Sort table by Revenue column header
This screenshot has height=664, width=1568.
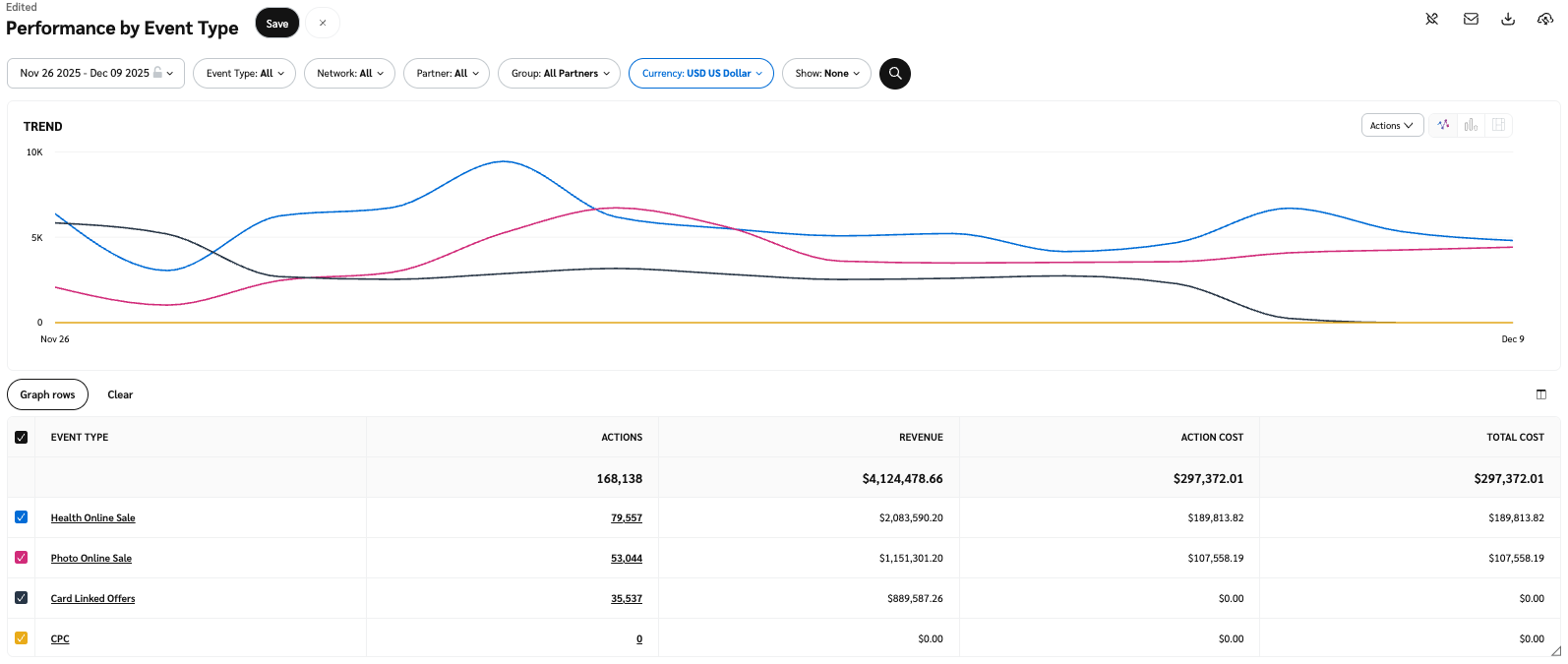(921, 438)
